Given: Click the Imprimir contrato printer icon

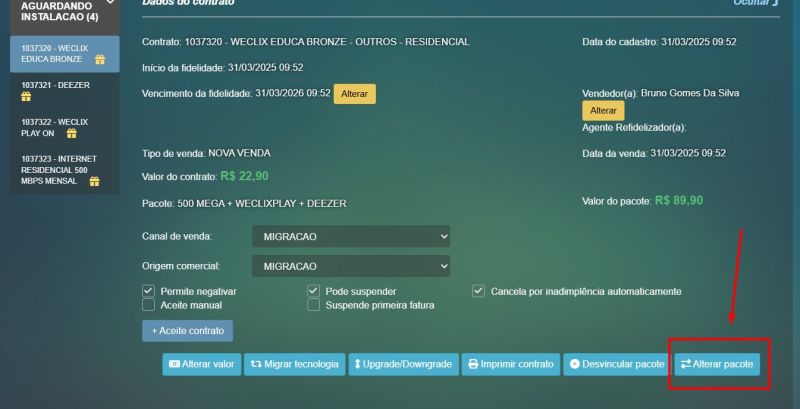Looking at the screenshot, I should [473, 365].
